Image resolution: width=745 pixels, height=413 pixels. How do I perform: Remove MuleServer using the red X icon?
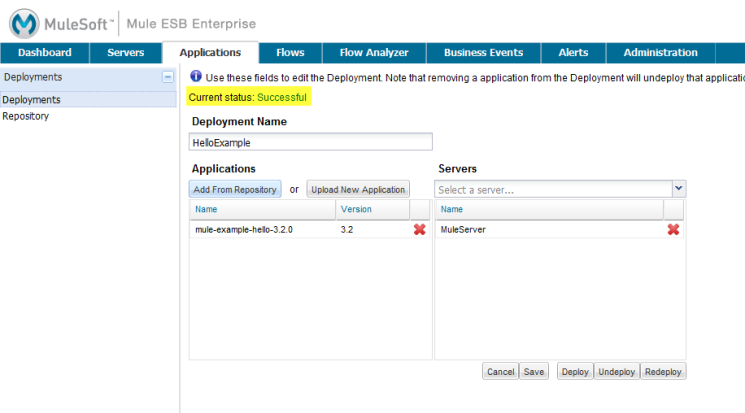click(x=673, y=229)
